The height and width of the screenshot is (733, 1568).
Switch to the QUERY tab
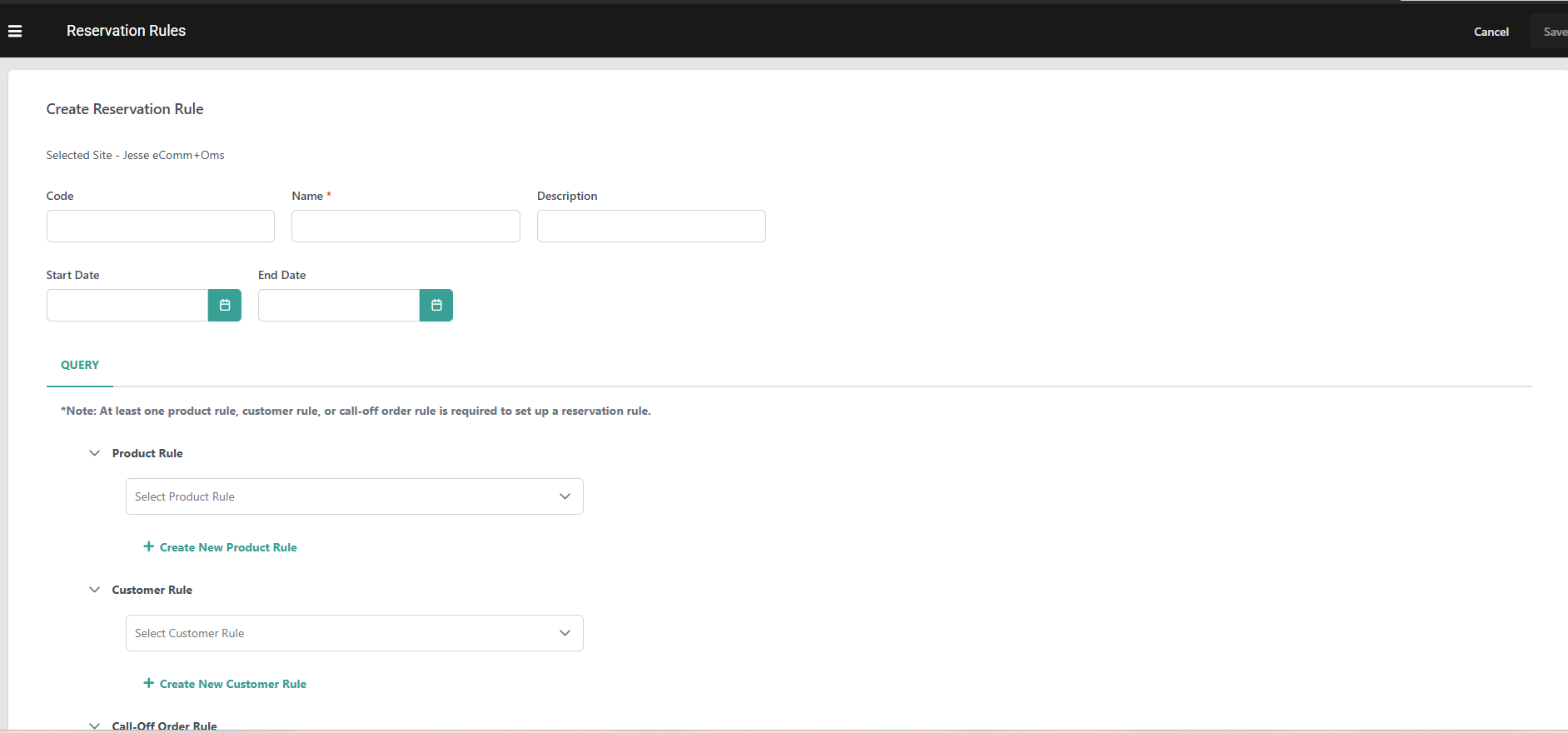(80, 365)
